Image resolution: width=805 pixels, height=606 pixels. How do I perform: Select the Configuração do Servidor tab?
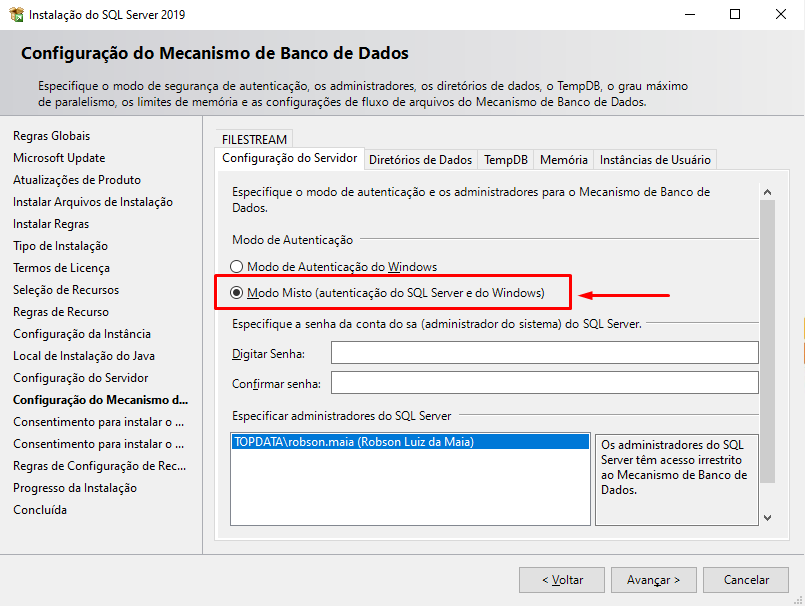click(289, 158)
